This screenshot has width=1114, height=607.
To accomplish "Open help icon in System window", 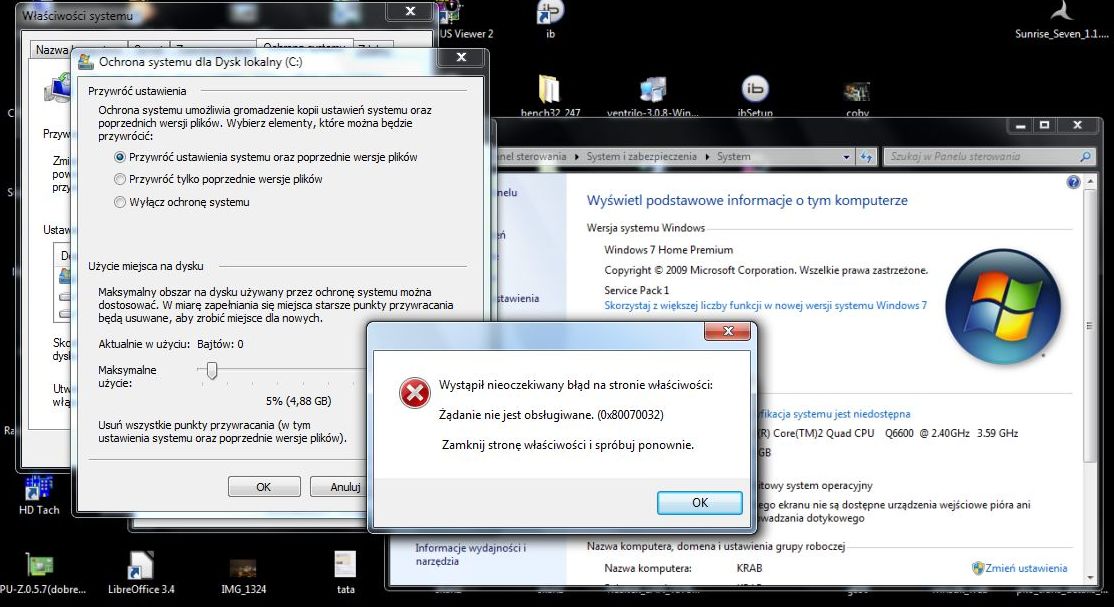I will coord(1073,182).
